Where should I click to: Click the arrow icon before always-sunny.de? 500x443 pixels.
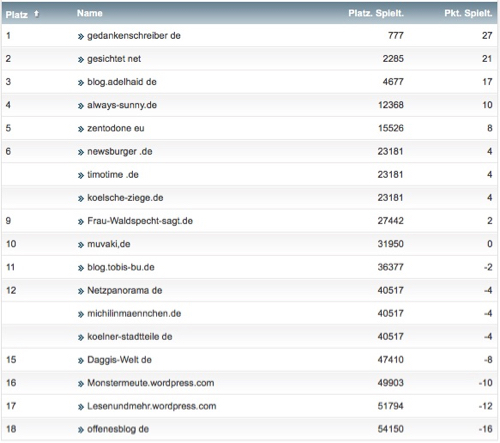click(81, 106)
